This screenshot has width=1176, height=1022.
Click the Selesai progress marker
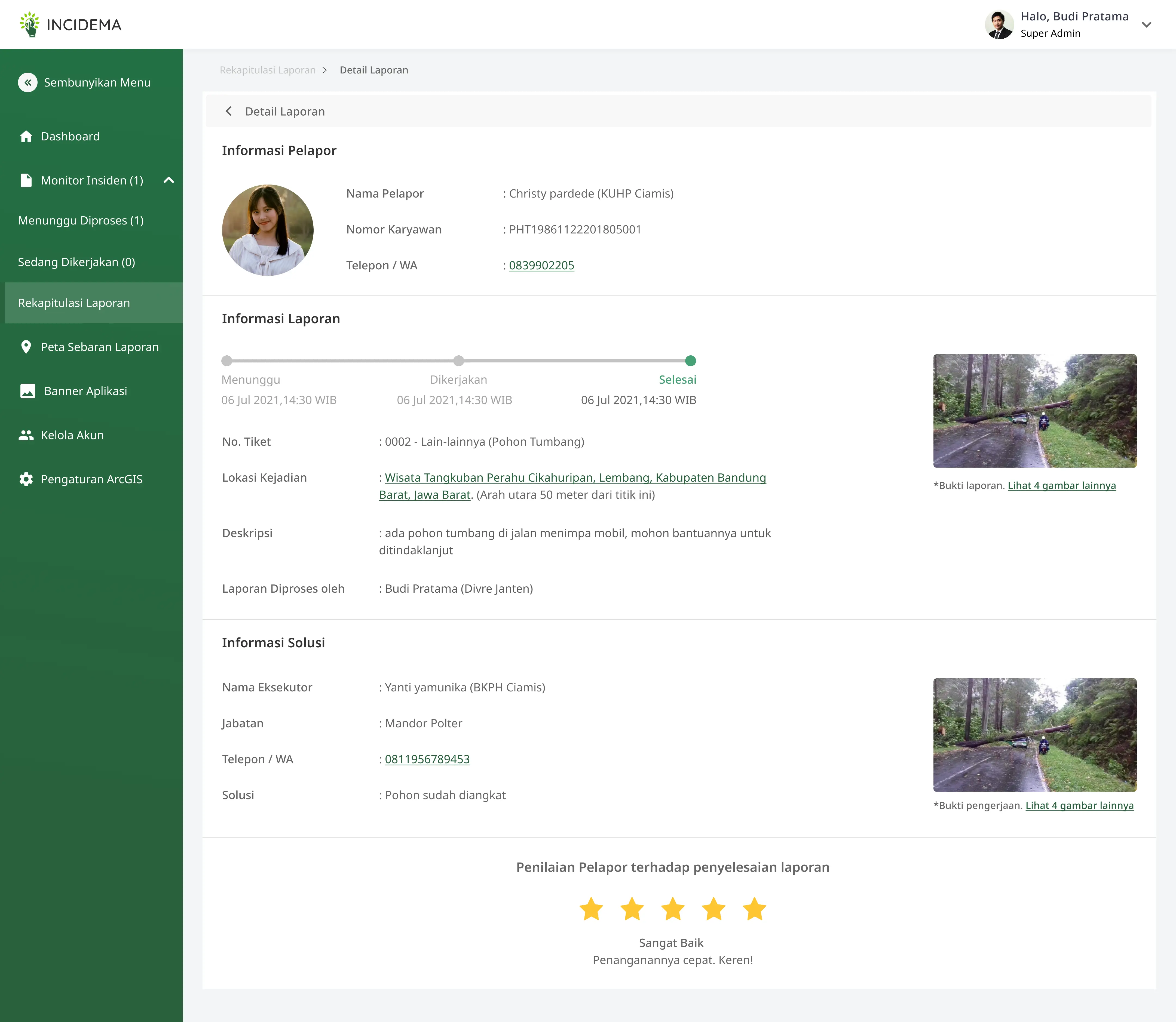pyautogui.click(x=690, y=361)
